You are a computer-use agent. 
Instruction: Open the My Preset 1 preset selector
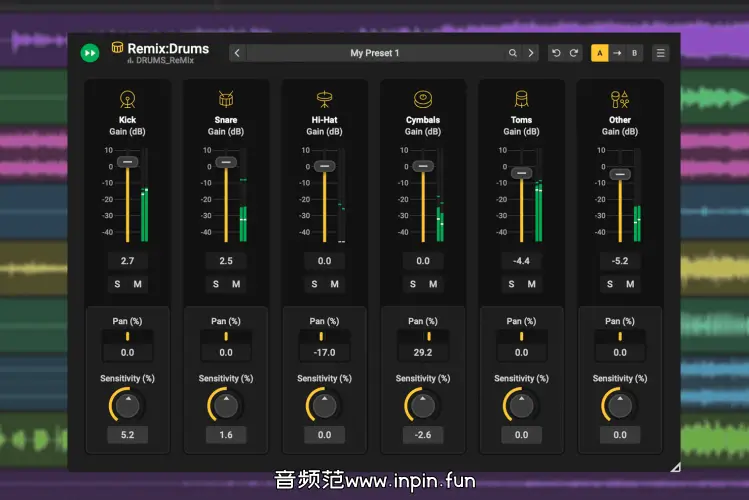coord(374,53)
